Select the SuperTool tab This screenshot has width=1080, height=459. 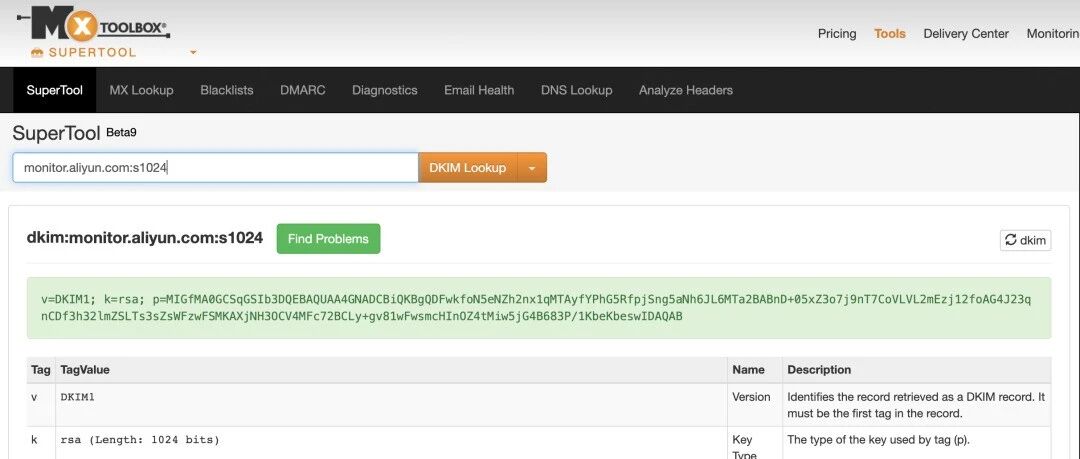(54, 90)
